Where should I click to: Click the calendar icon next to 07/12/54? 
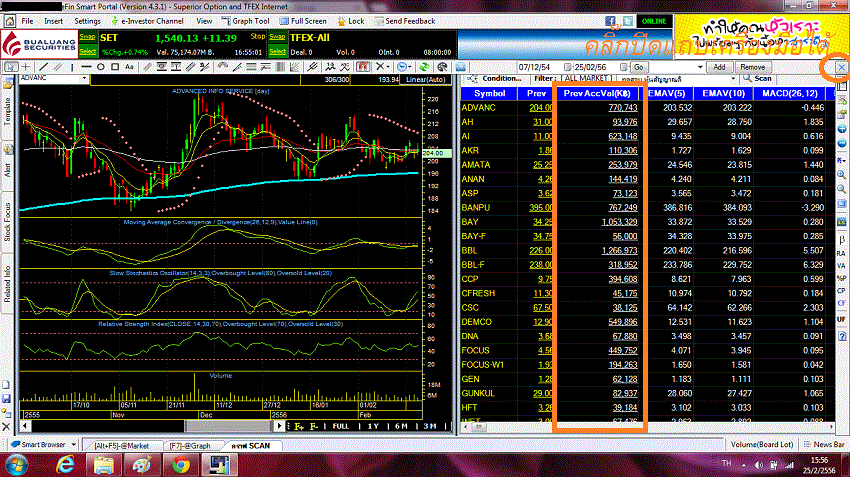pos(567,67)
